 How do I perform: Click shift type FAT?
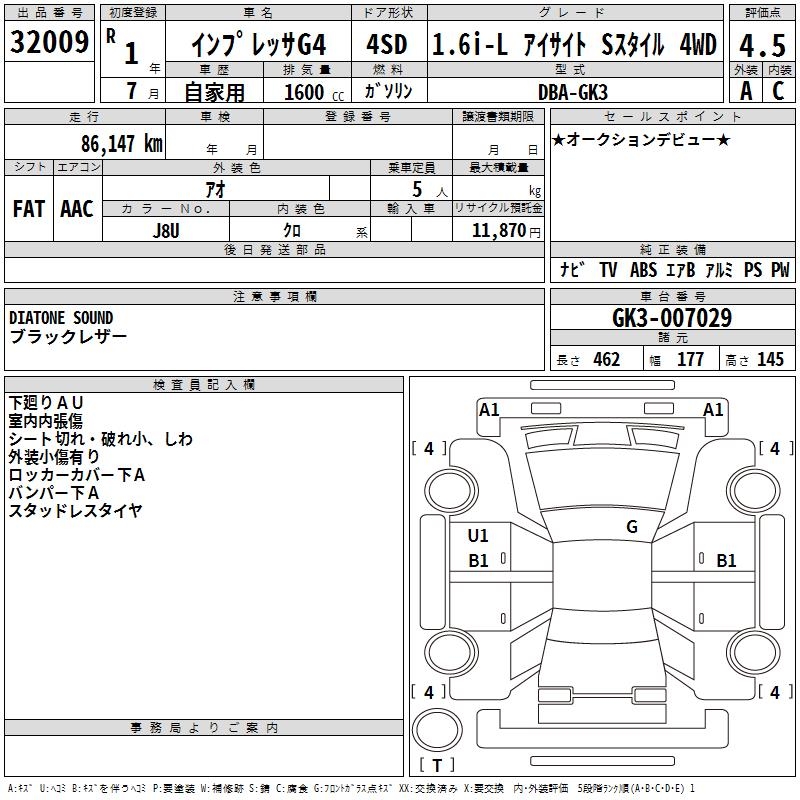[x=29, y=209]
